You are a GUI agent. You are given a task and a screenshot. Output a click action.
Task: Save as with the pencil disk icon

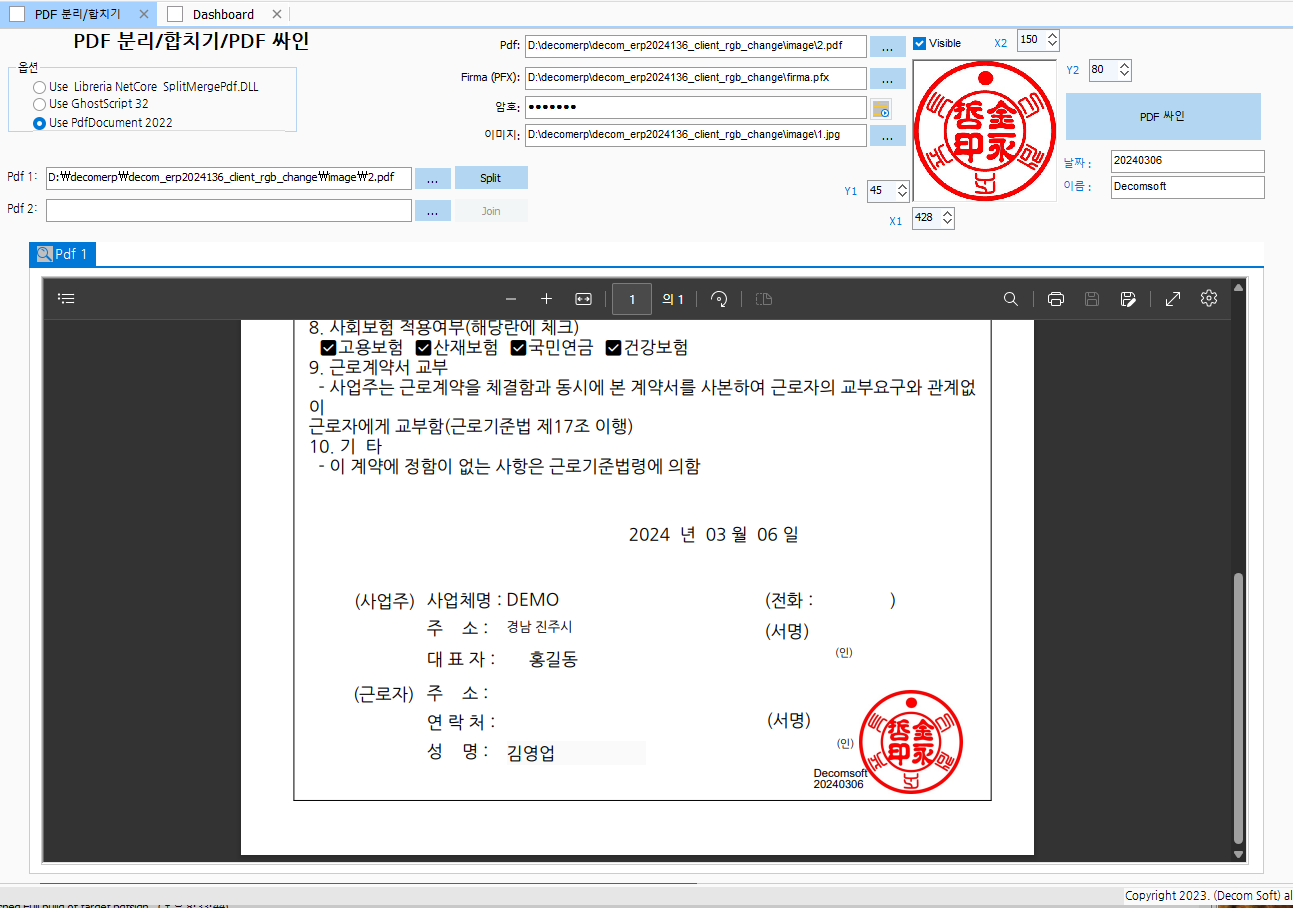click(1128, 299)
